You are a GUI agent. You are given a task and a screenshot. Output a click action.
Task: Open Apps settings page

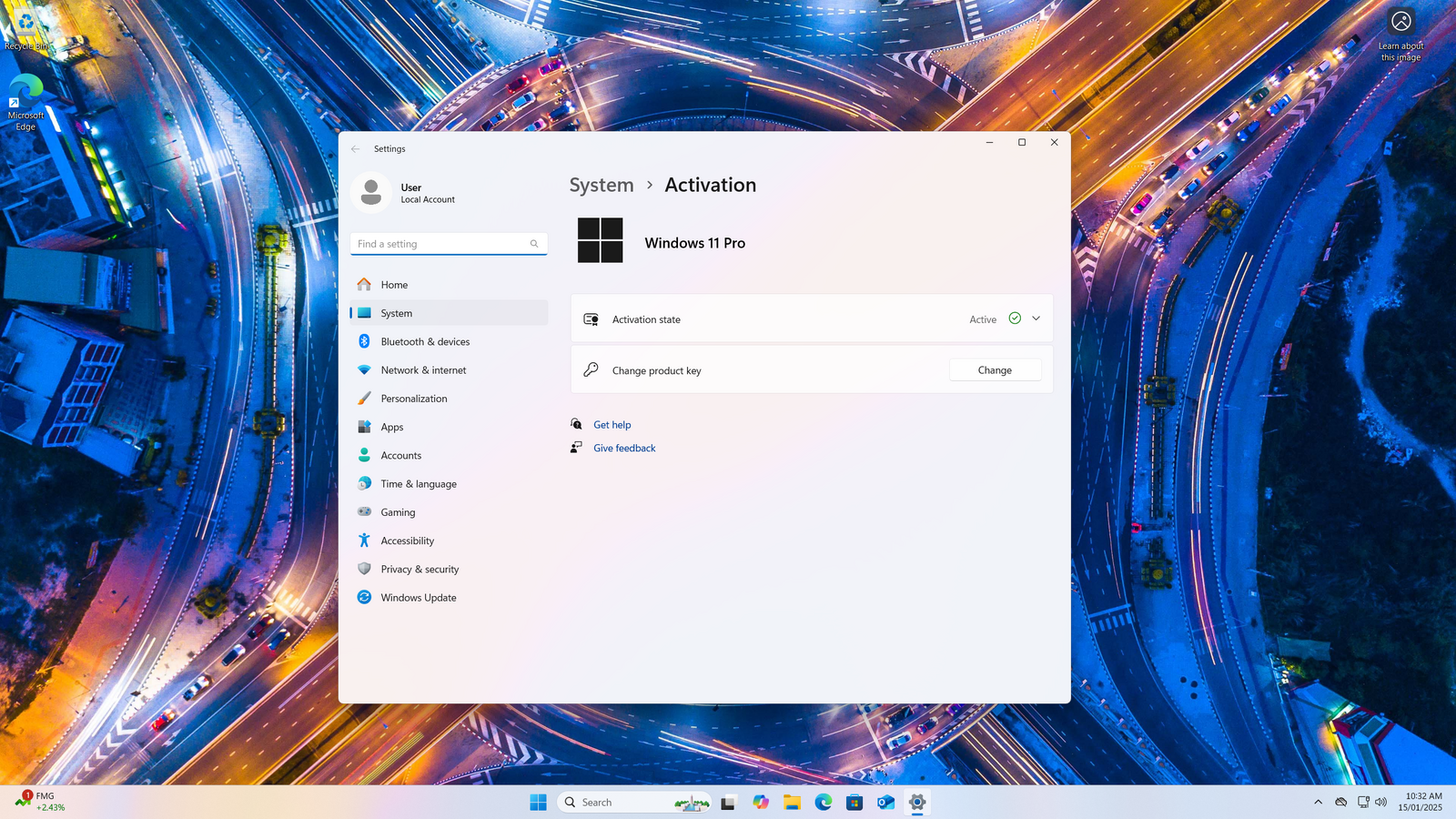coord(449,427)
